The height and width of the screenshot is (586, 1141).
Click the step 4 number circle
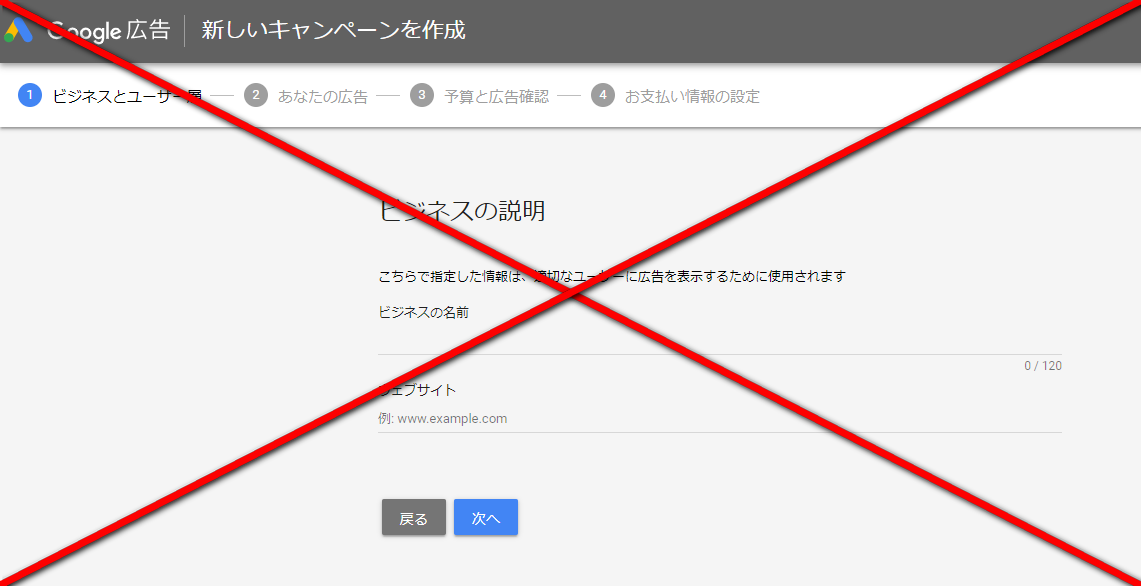tap(602, 96)
